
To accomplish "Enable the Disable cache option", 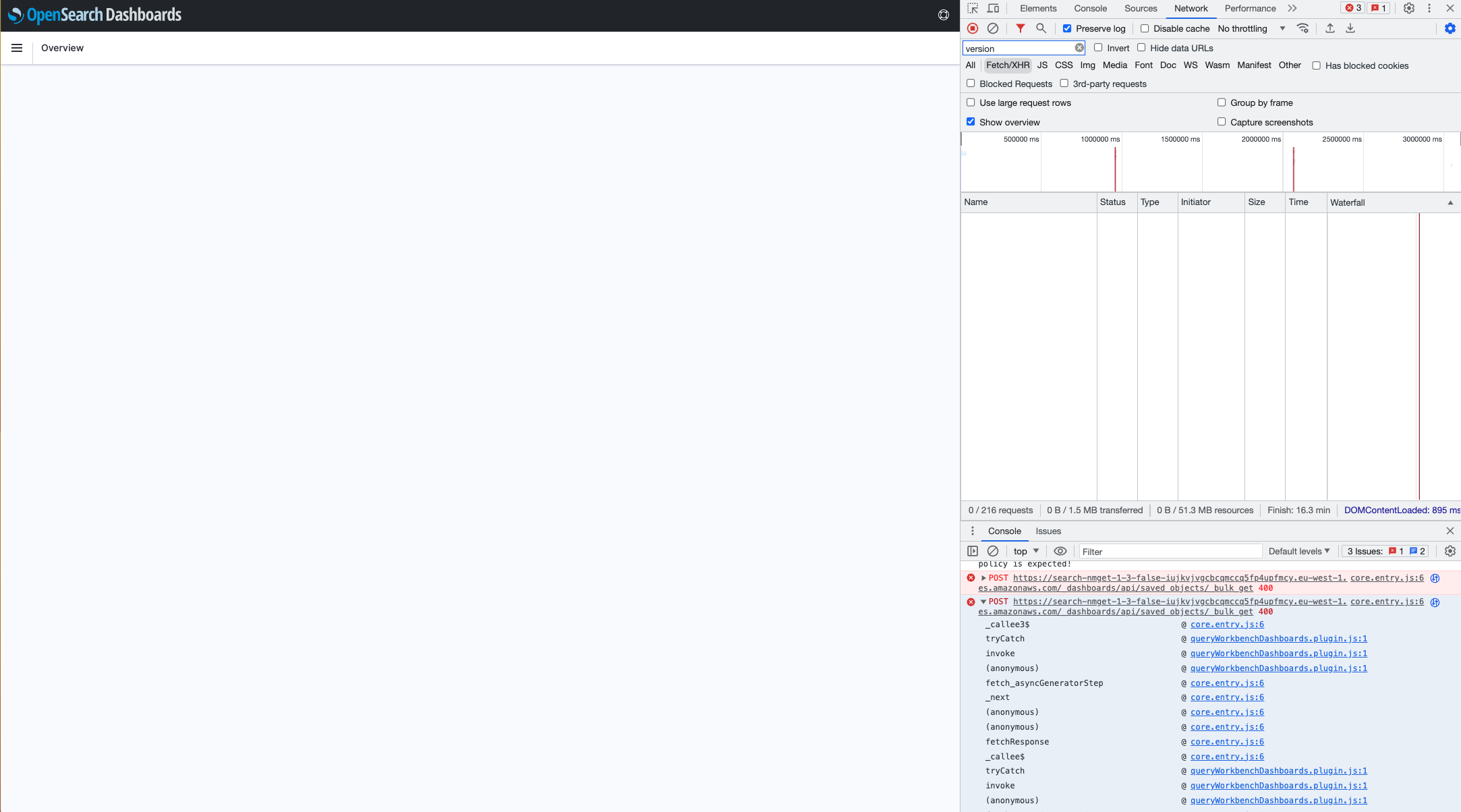I will [x=1145, y=28].
